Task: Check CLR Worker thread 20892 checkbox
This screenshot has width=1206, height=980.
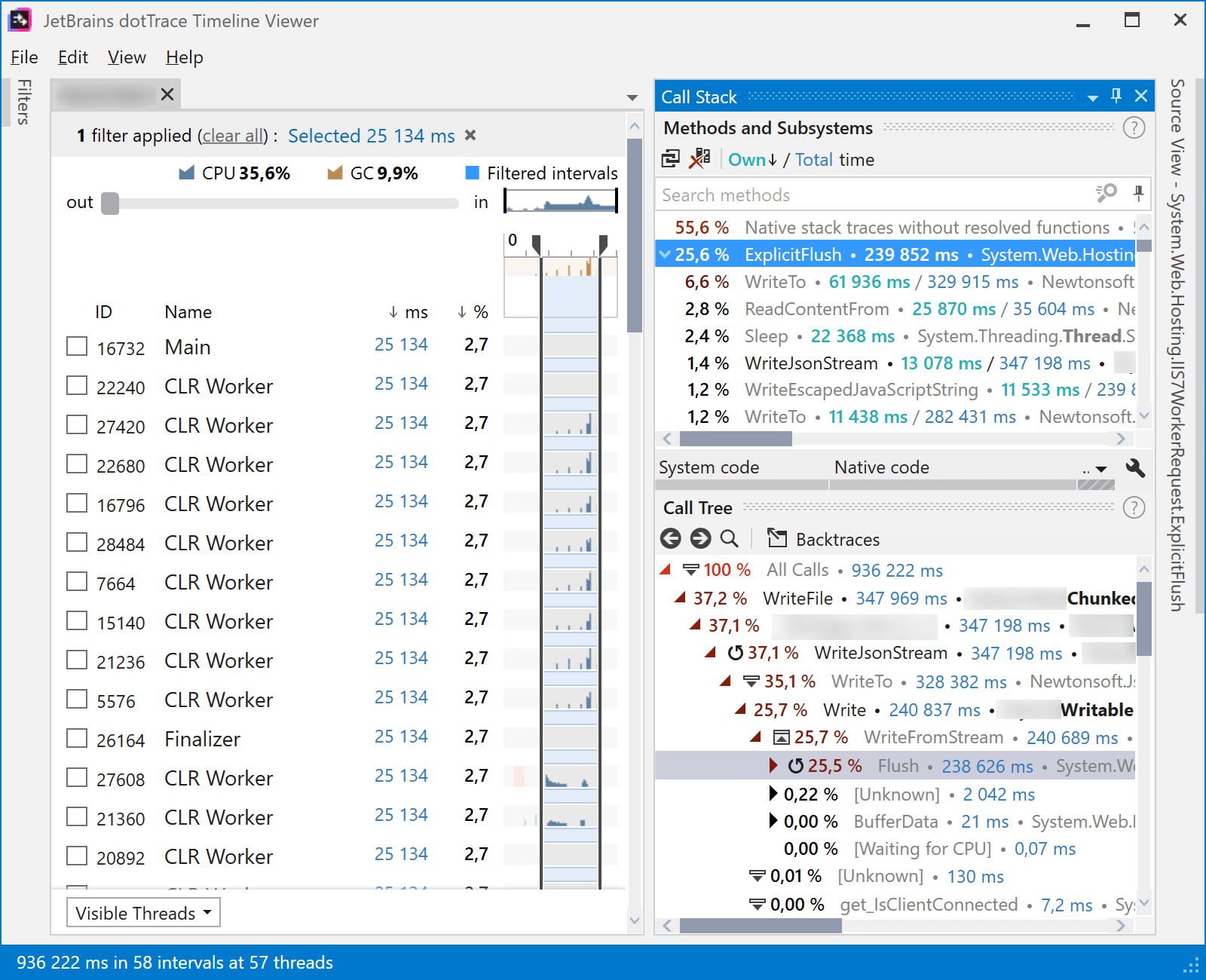Action: coord(77,856)
